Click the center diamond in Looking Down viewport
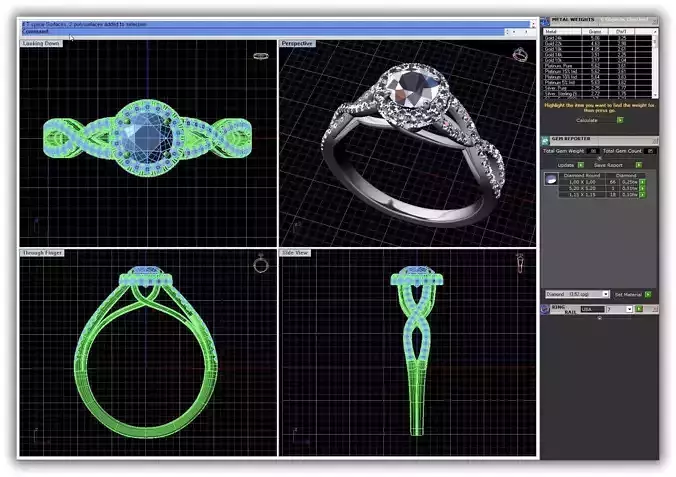This screenshot has height=477, width=676. coord(148,138)
